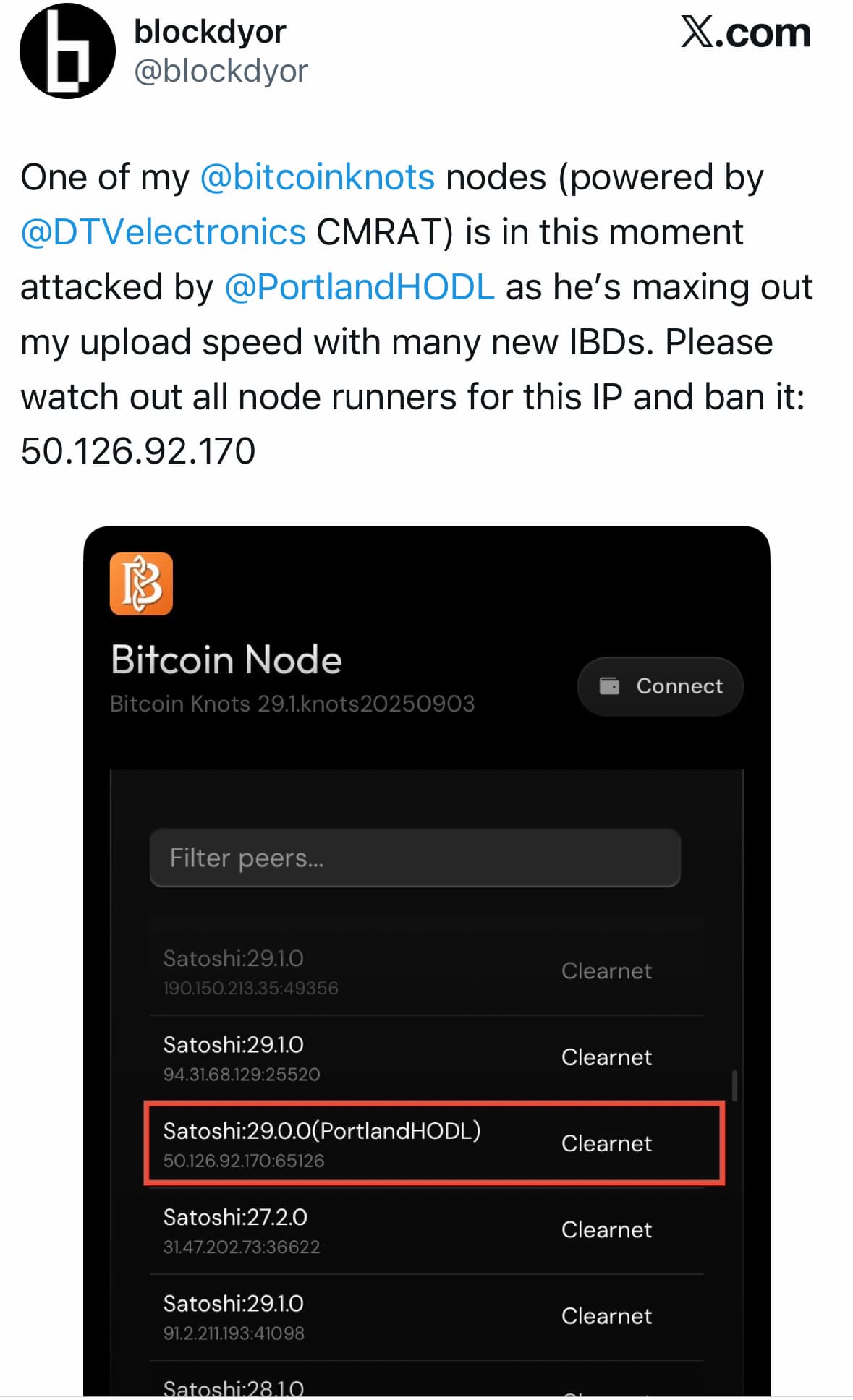Click the Bitcoin Knots version text
The image size is (853, 1400).
(x=292, y=704)
